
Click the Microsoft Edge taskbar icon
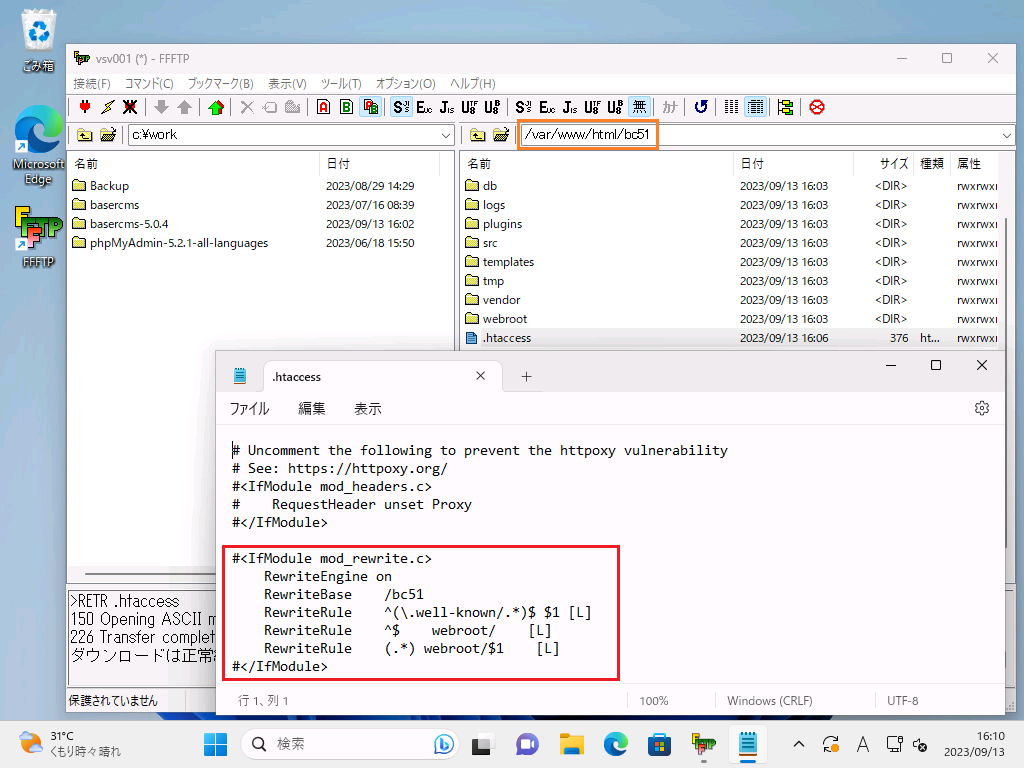(614, 744)
